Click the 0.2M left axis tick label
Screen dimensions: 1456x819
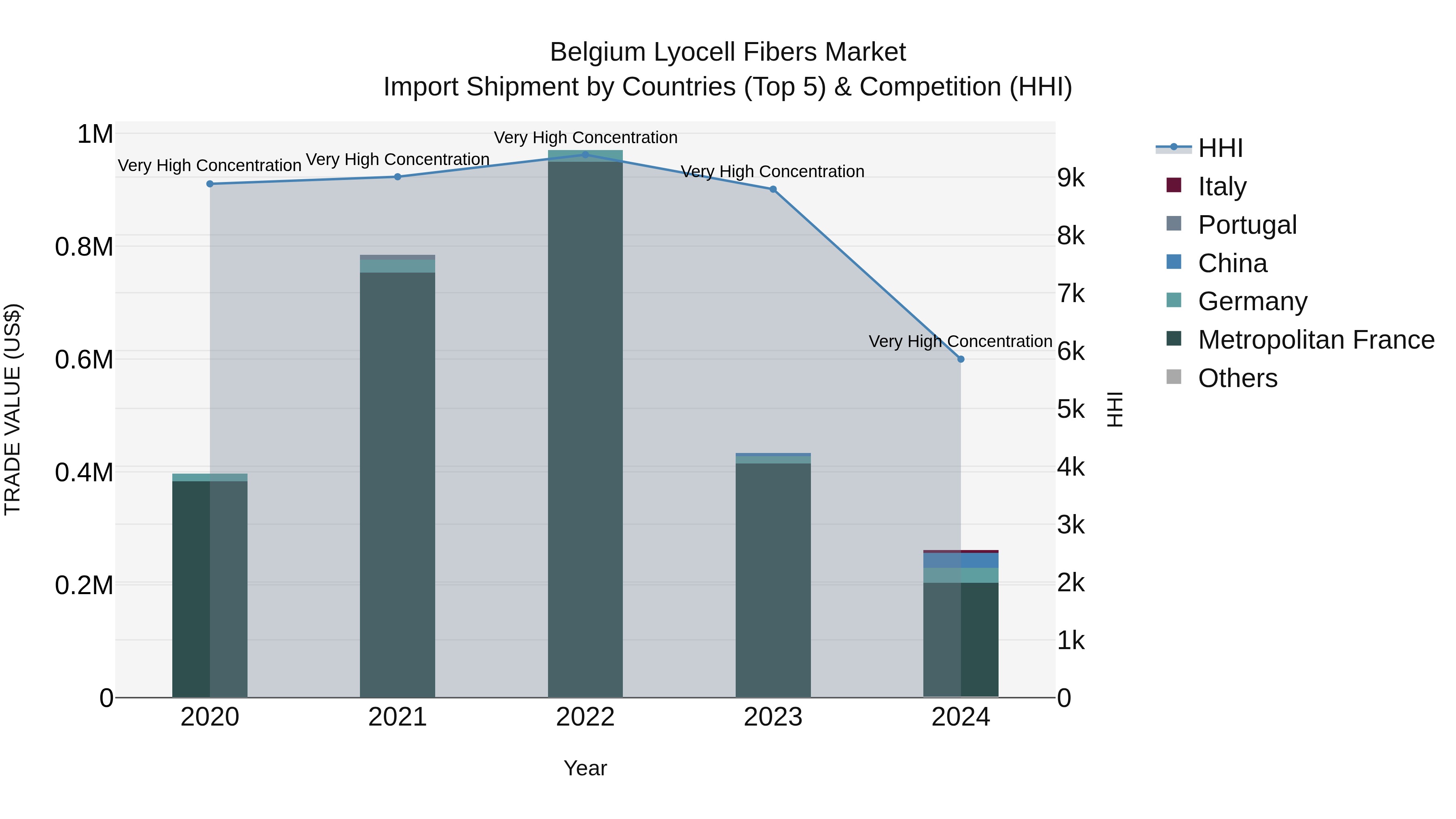84,585
